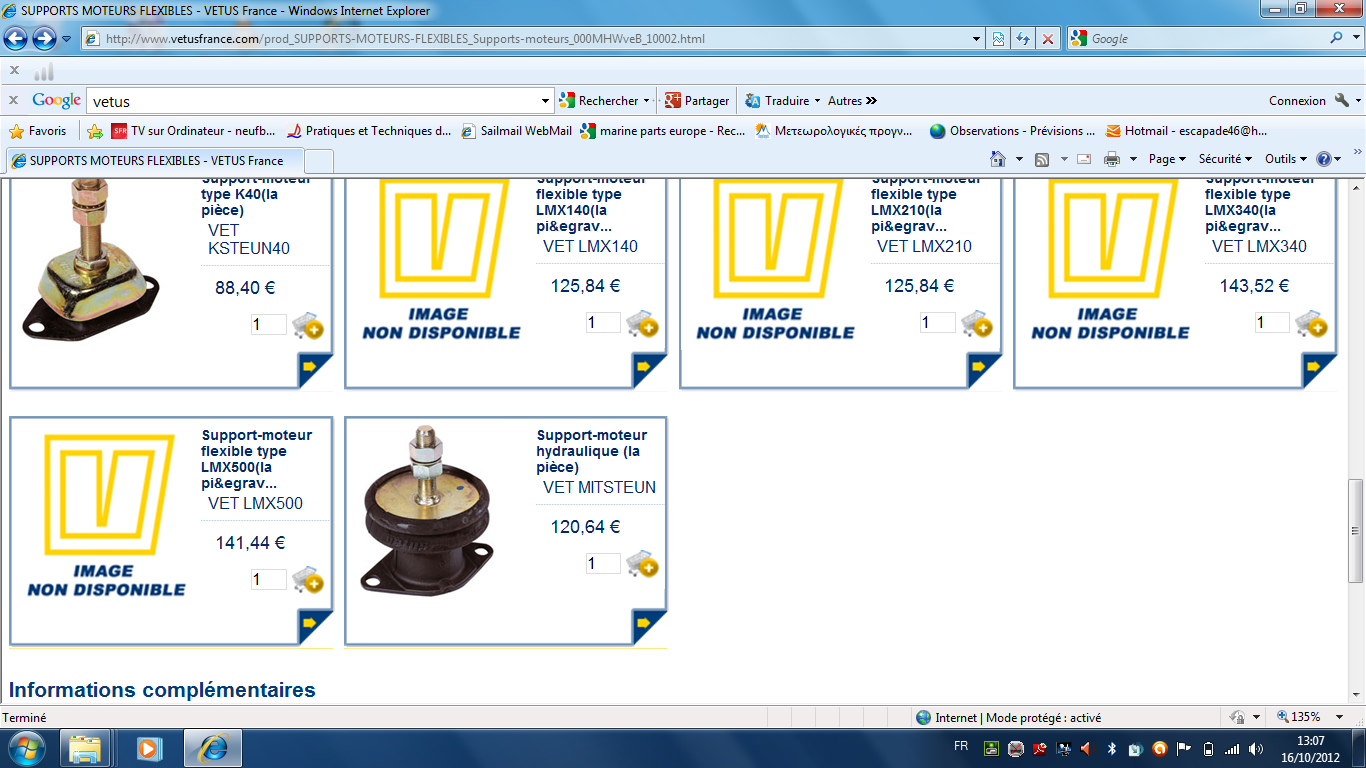Click Google toolbar wrench settings icon

[x=1341, y=100]
